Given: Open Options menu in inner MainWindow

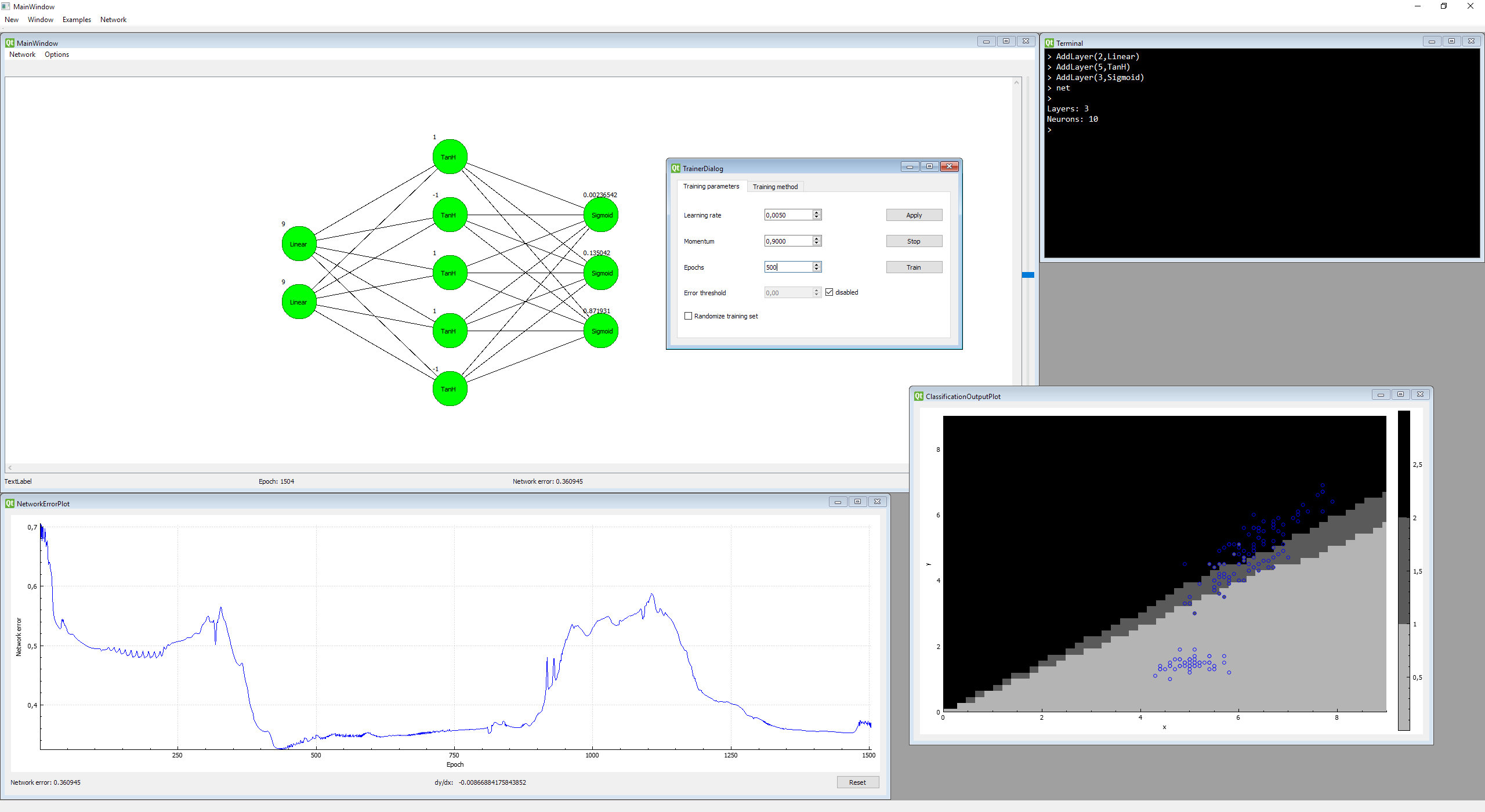Looking at the screenshot, I should click(57, 55).
